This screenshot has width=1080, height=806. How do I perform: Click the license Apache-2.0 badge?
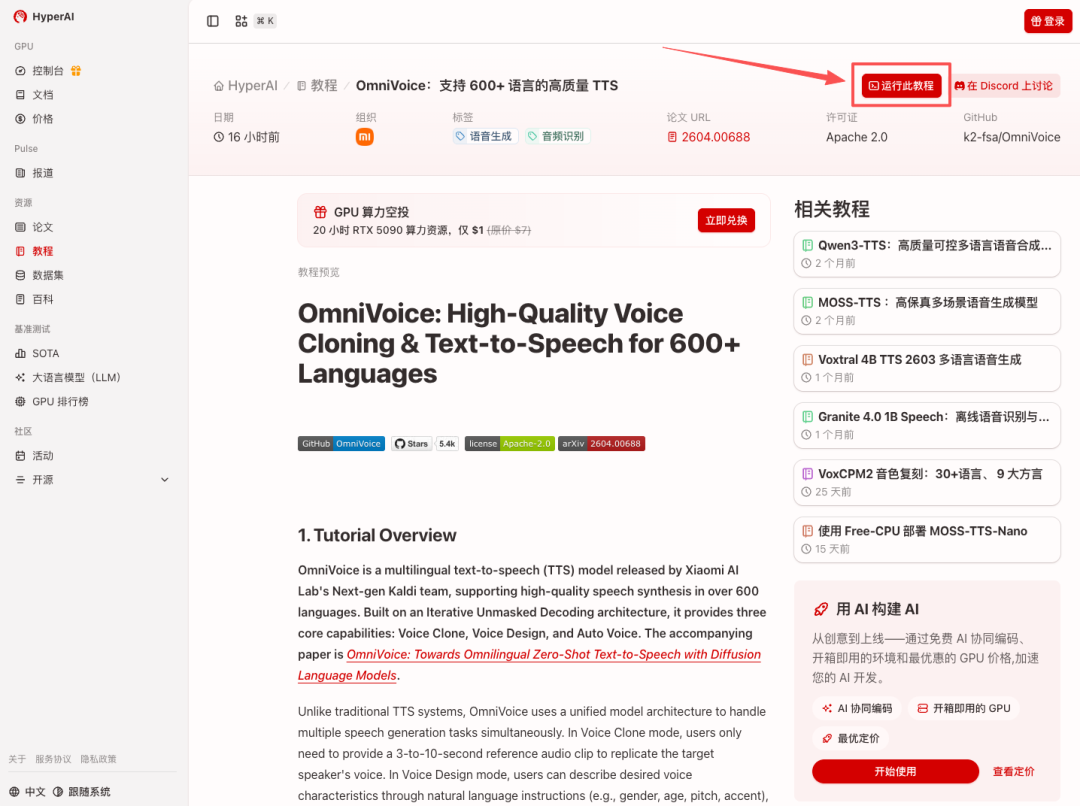pos(510,444)
